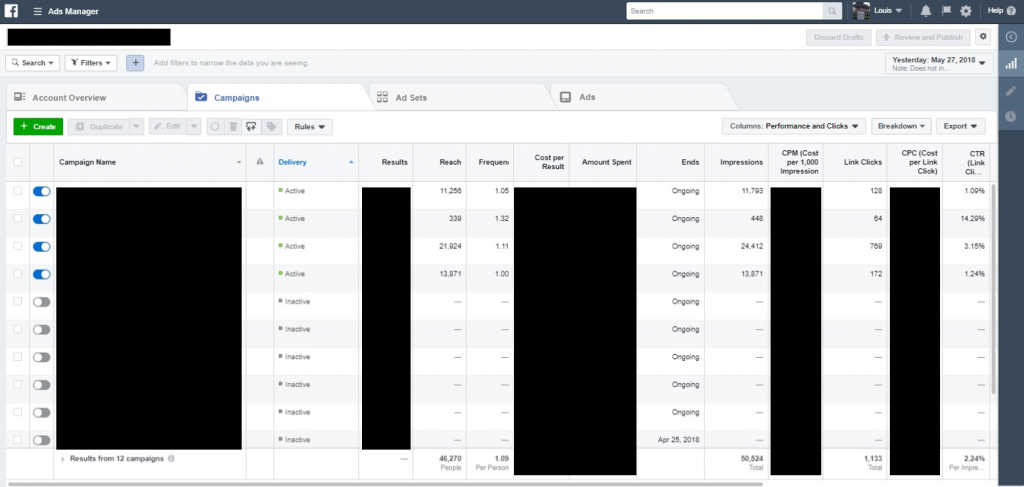Collapse the right side panel arrow

click(x=1011, y=37)
